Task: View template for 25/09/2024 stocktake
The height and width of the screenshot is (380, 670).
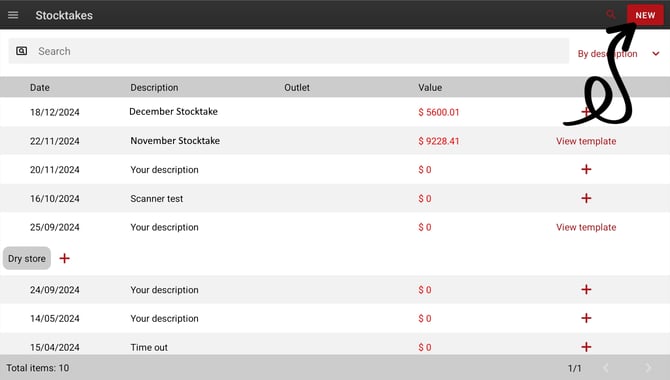Action: 586,227
